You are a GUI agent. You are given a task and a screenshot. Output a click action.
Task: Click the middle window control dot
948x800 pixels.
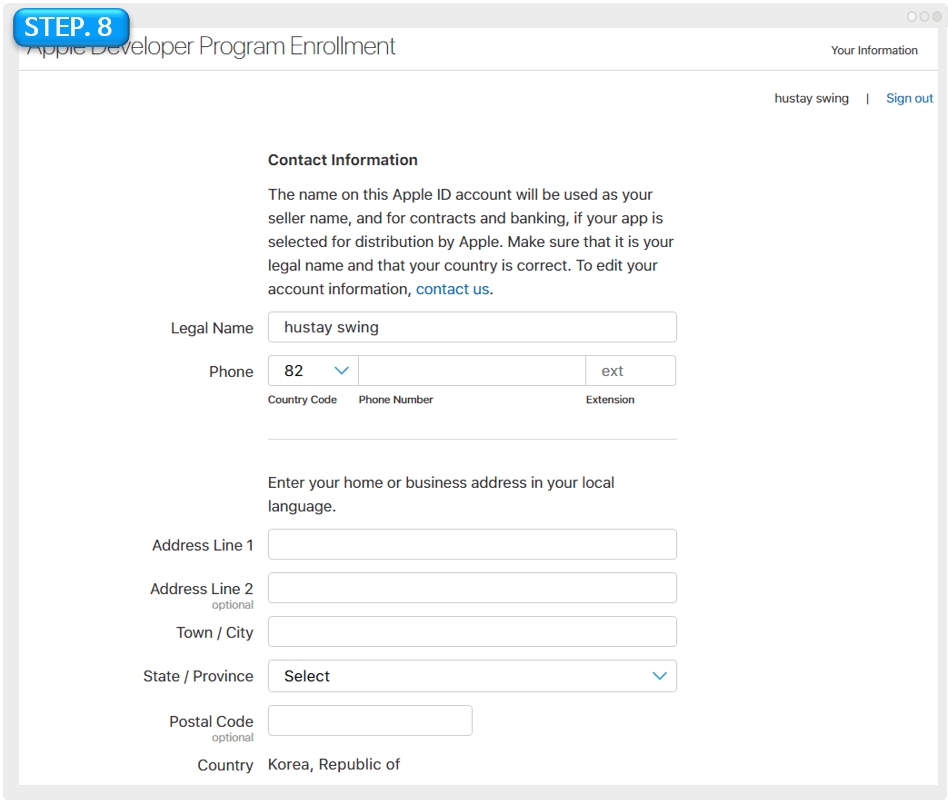coord(924,17)
